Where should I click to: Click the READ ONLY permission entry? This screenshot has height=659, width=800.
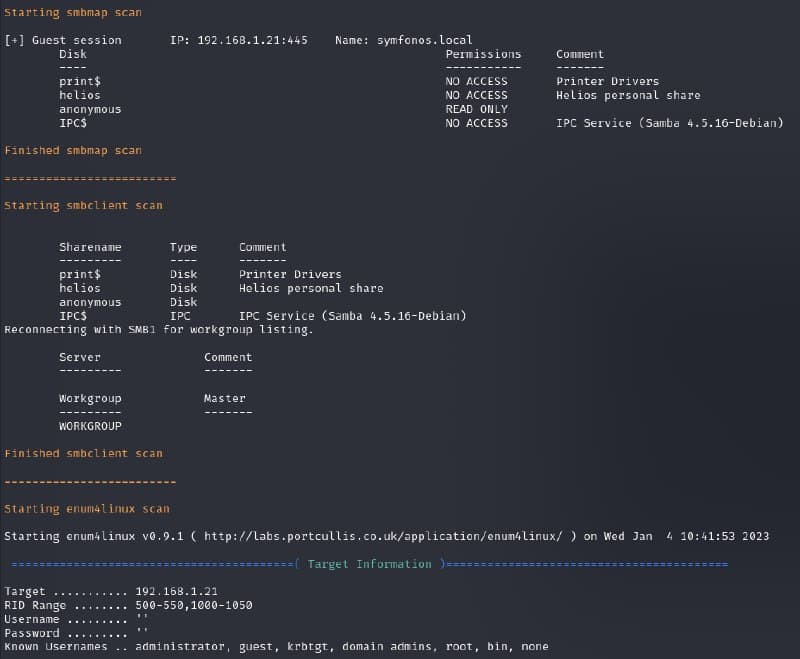pos(477,109)
